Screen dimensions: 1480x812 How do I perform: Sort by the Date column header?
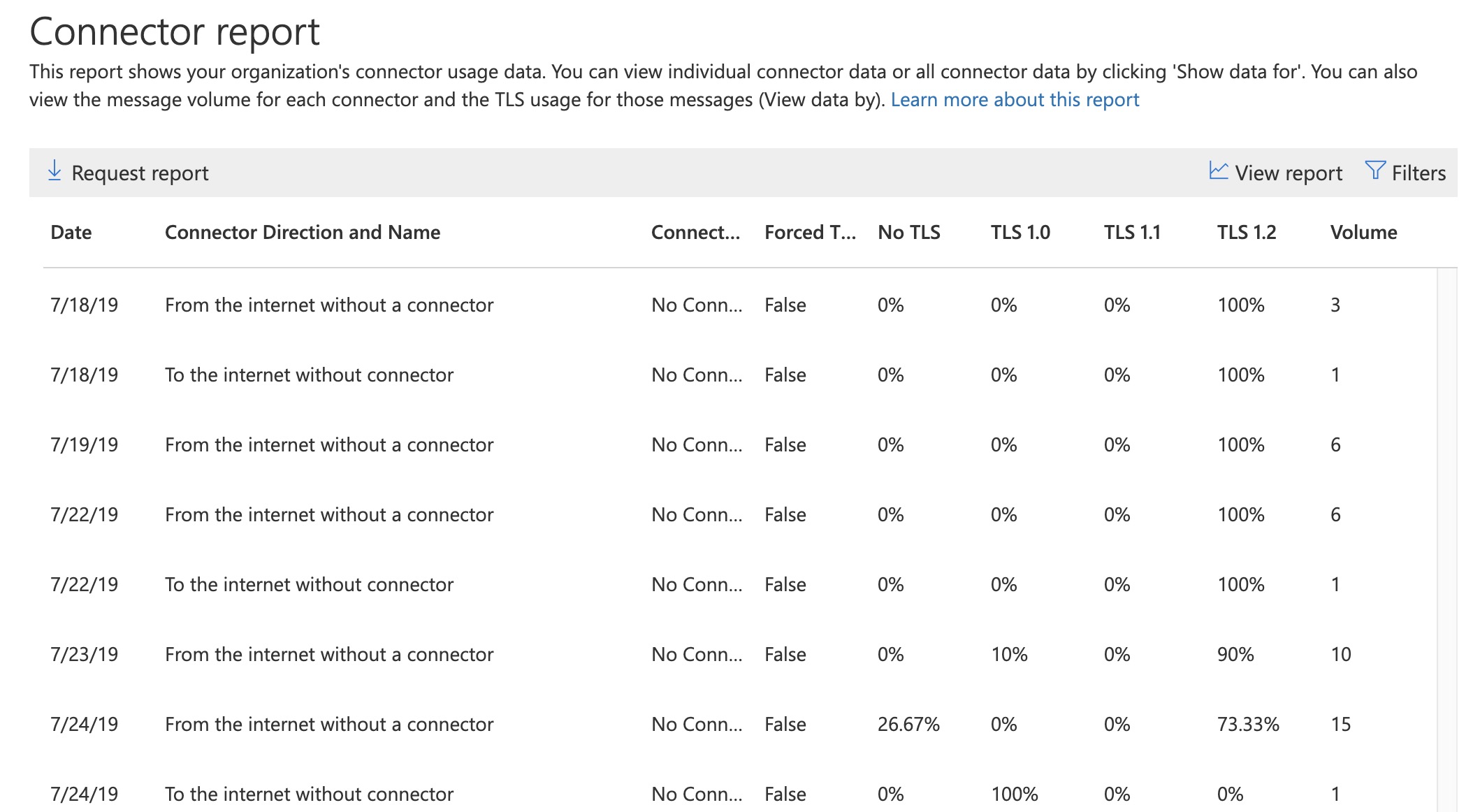71,233
